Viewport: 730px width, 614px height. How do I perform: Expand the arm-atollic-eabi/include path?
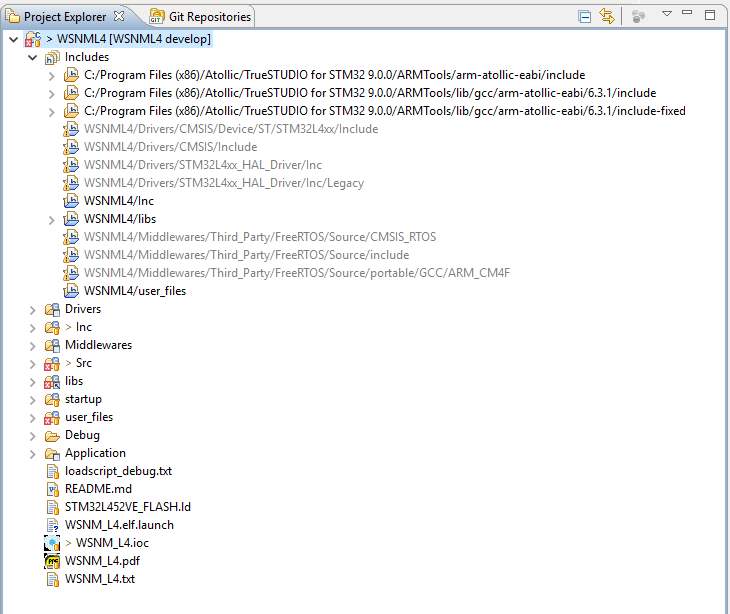coord(52,76)
